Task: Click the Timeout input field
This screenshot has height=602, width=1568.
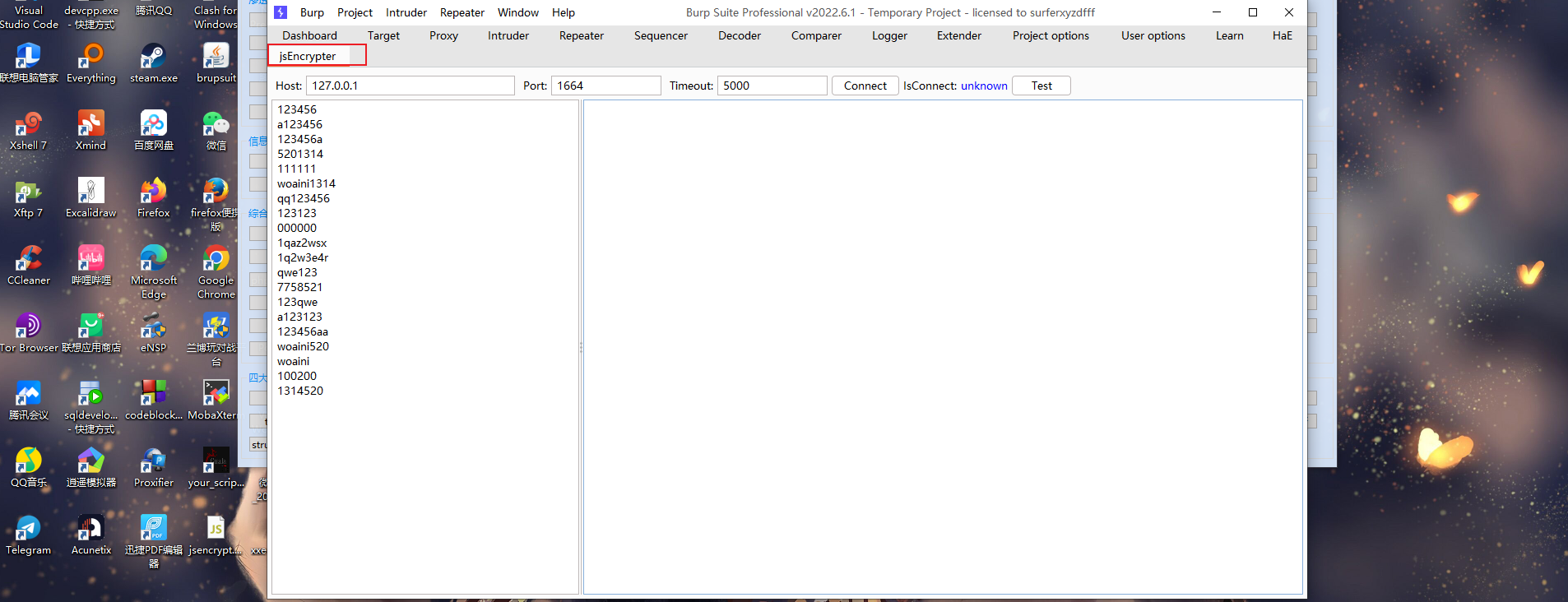Action: [772, 86]
